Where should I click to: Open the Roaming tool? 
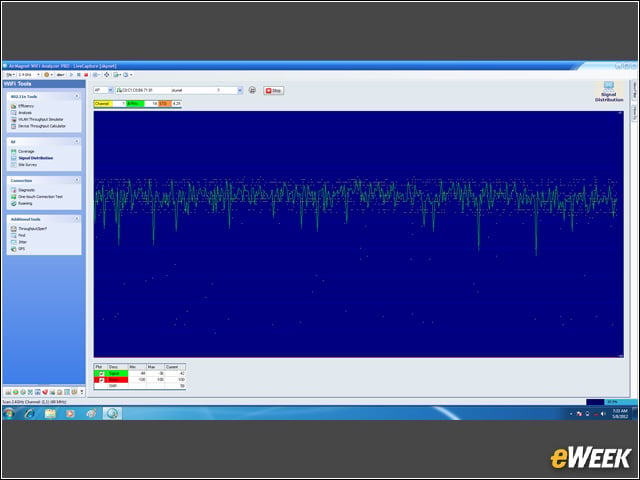click(x=22, y=203)
